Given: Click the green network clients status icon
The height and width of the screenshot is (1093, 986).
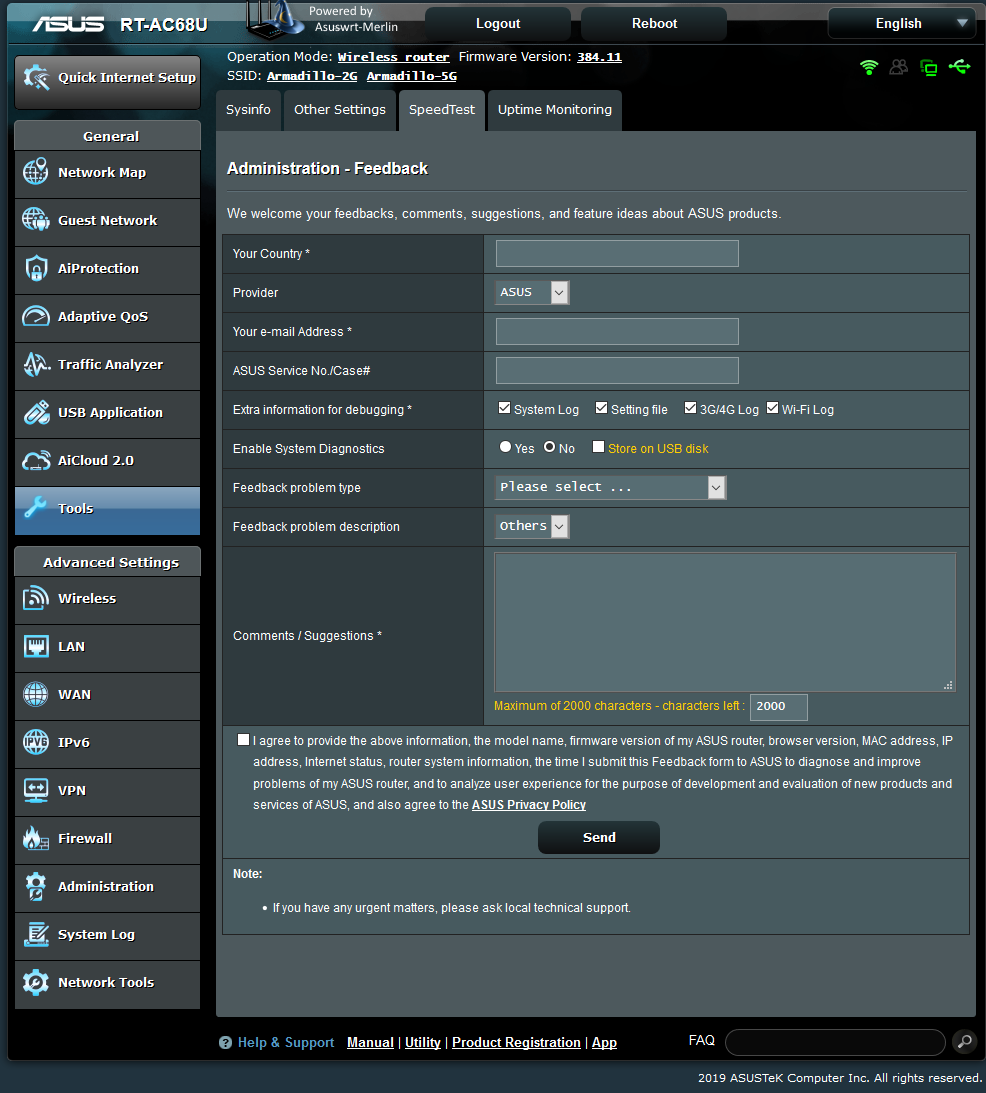Looking at the screenshot, I should click(929, 67).
